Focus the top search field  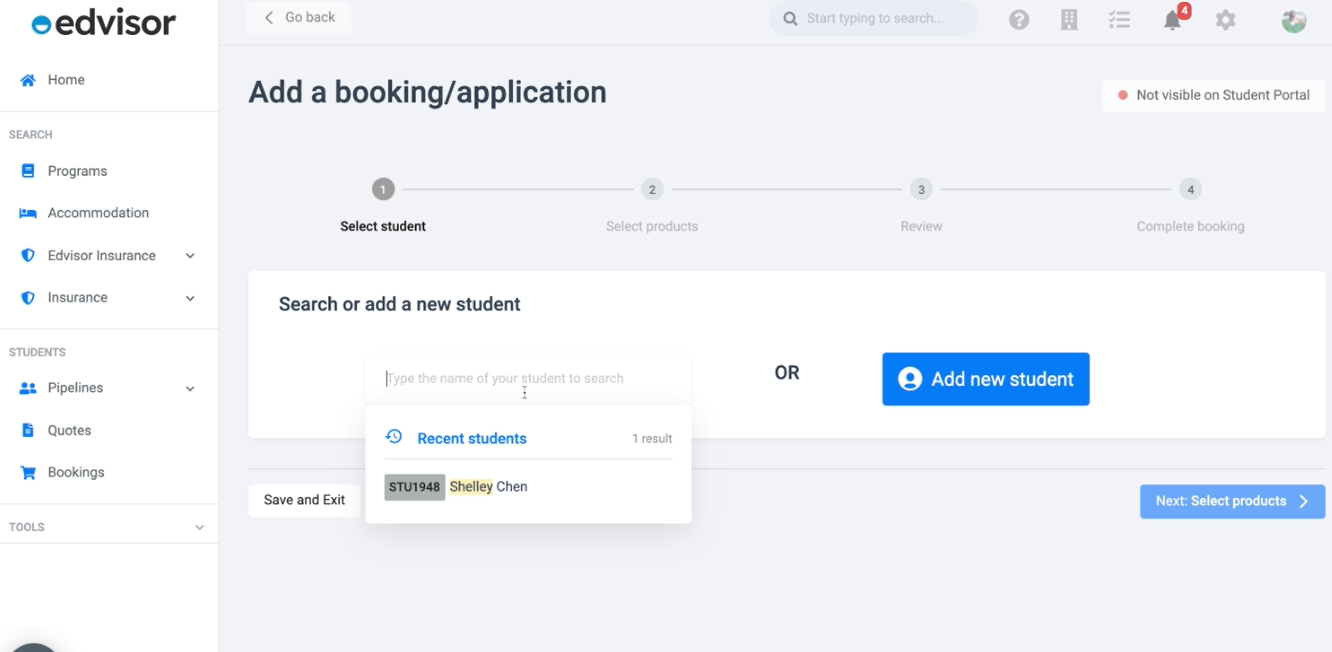pos(874,18)
